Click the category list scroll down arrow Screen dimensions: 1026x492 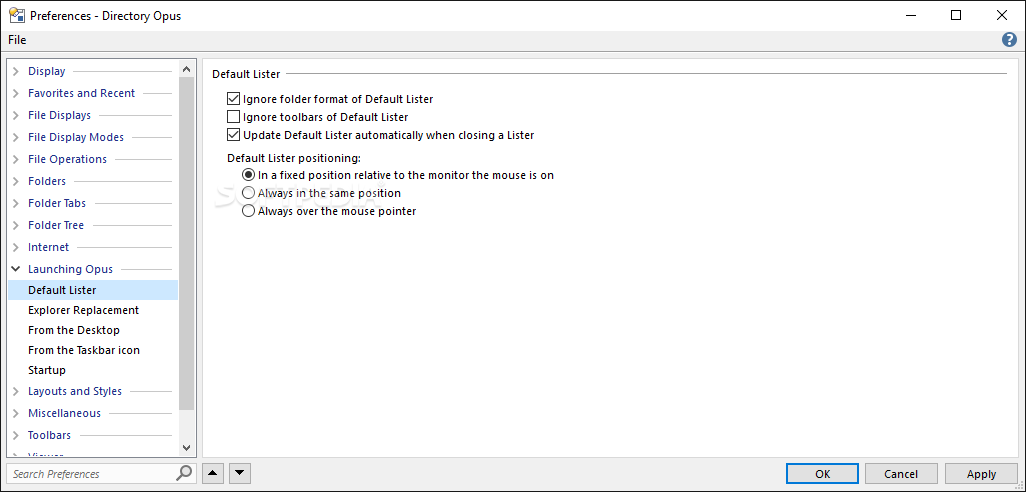point(186,448)
